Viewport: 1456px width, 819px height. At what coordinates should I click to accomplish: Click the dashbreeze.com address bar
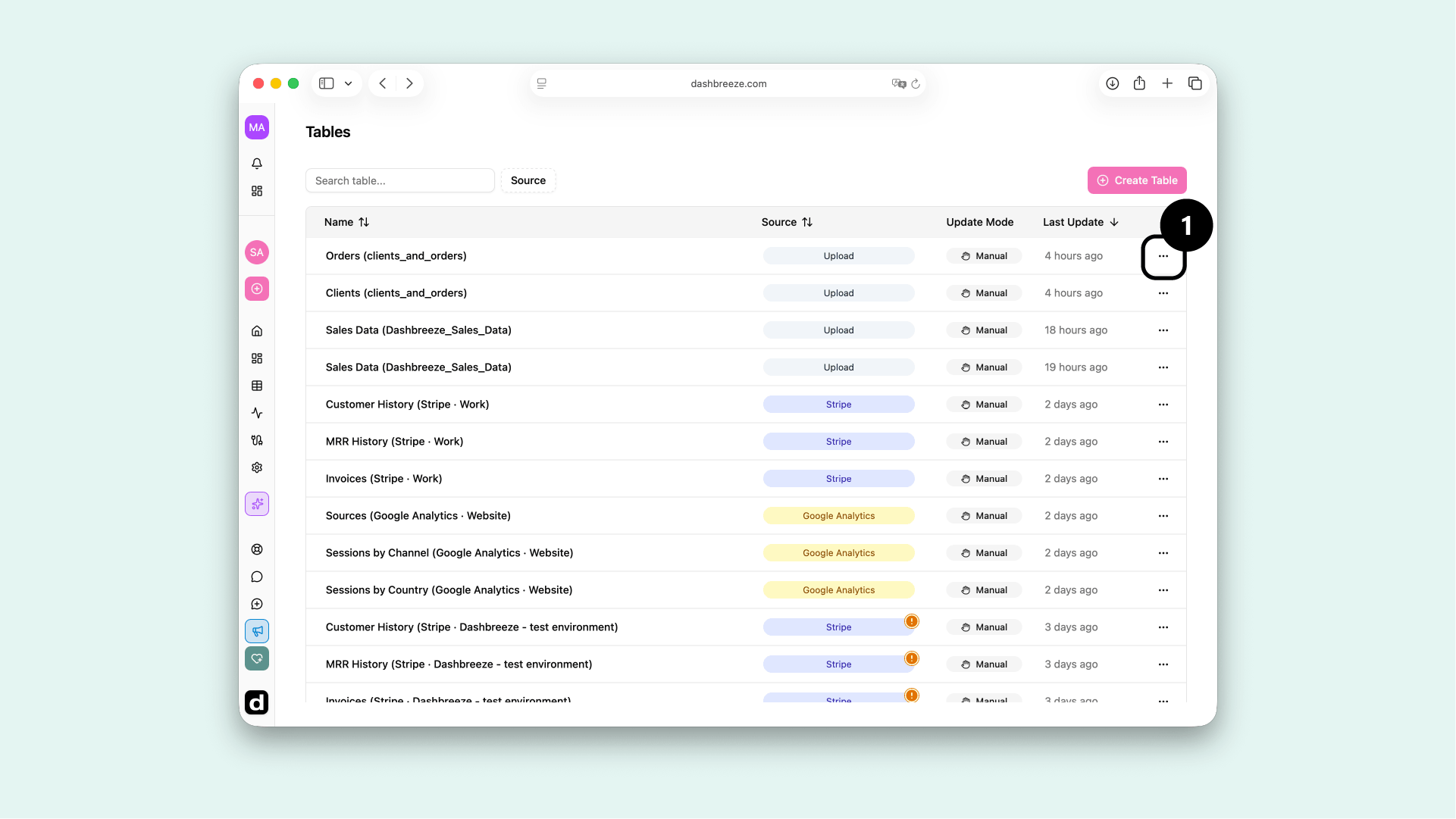[x=728, y=83]
